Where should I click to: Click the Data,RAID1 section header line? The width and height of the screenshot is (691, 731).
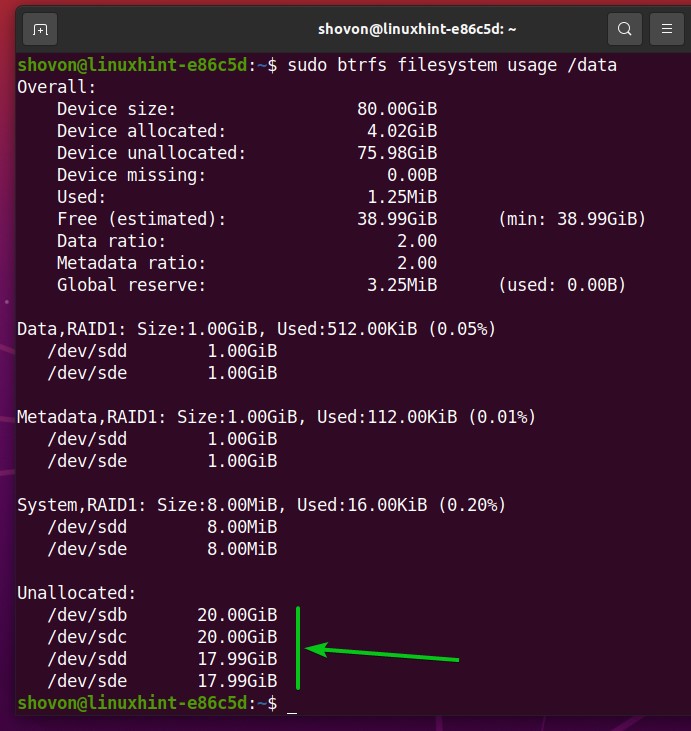(x=256, y=329)
